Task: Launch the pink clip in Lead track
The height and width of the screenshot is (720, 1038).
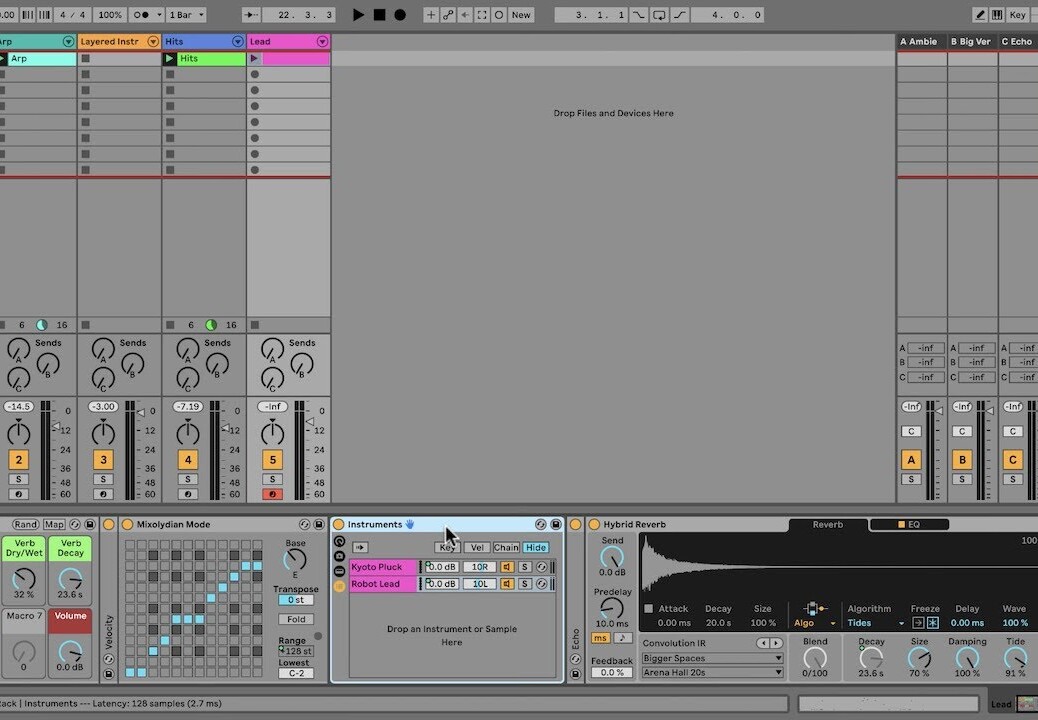Action: (254, 58)
